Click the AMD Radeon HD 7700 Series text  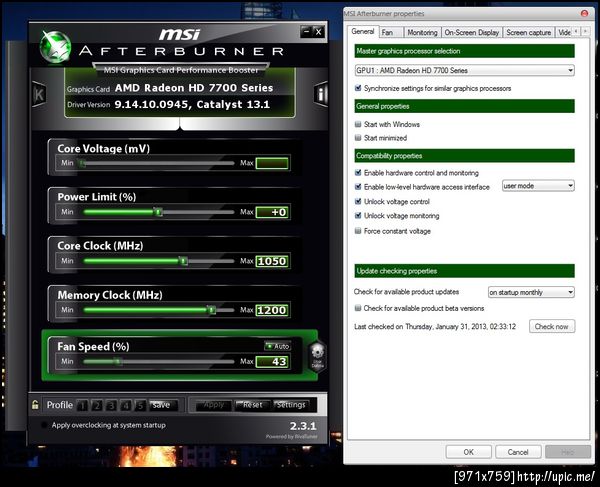[x=194, y=88]
